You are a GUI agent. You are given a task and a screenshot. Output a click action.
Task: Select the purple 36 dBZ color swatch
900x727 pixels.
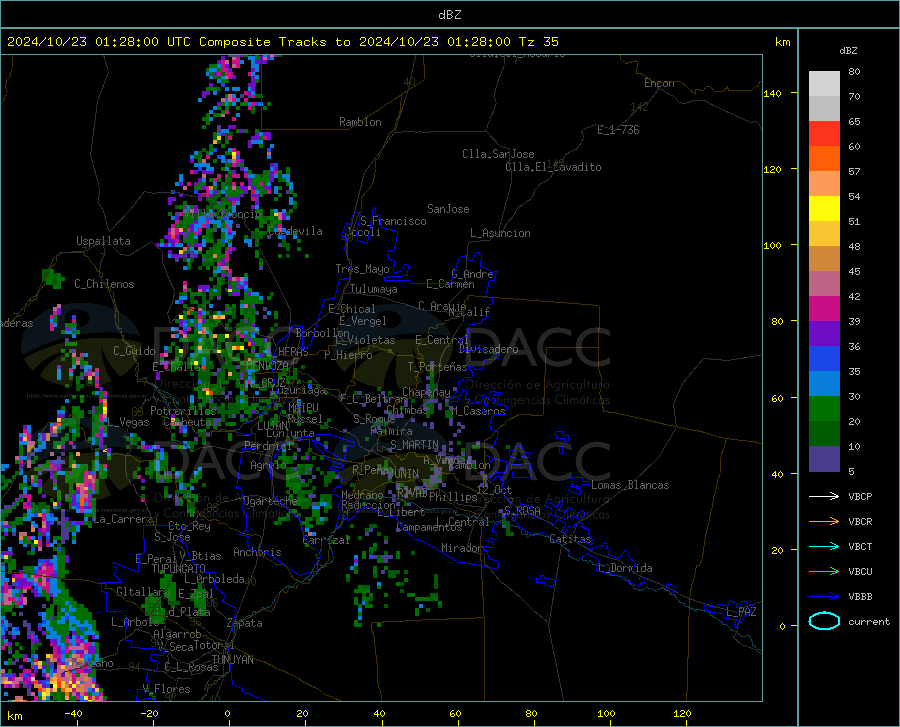(824, 334)
